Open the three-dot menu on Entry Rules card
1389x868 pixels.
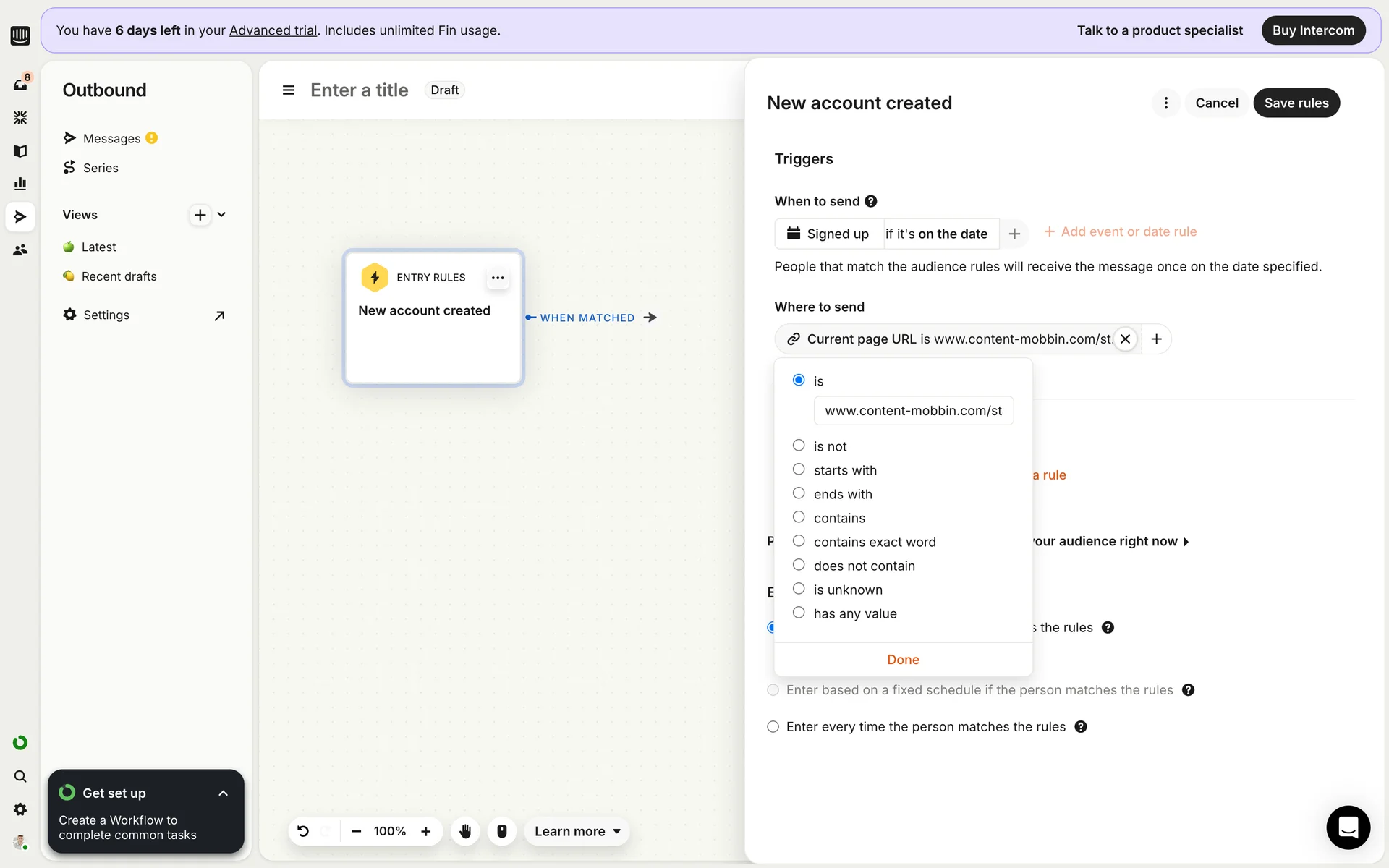pos(498,278)
